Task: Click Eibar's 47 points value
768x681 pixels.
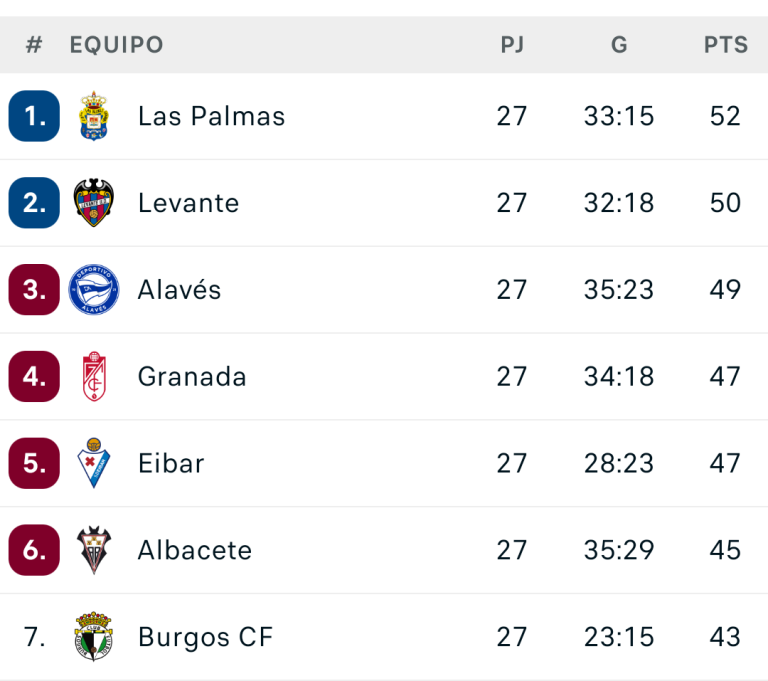Action: click(x=725, y=463)
